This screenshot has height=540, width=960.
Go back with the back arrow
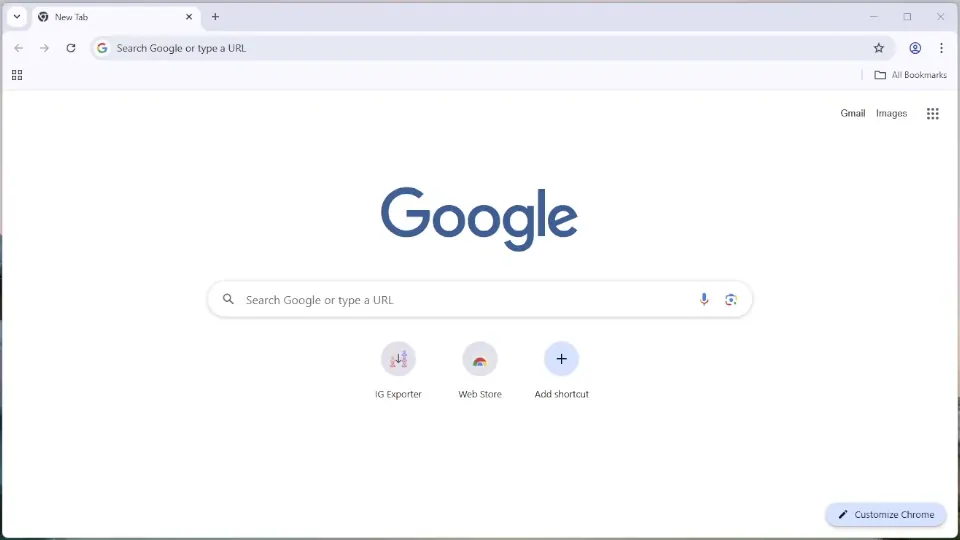[x=18, y=48]
